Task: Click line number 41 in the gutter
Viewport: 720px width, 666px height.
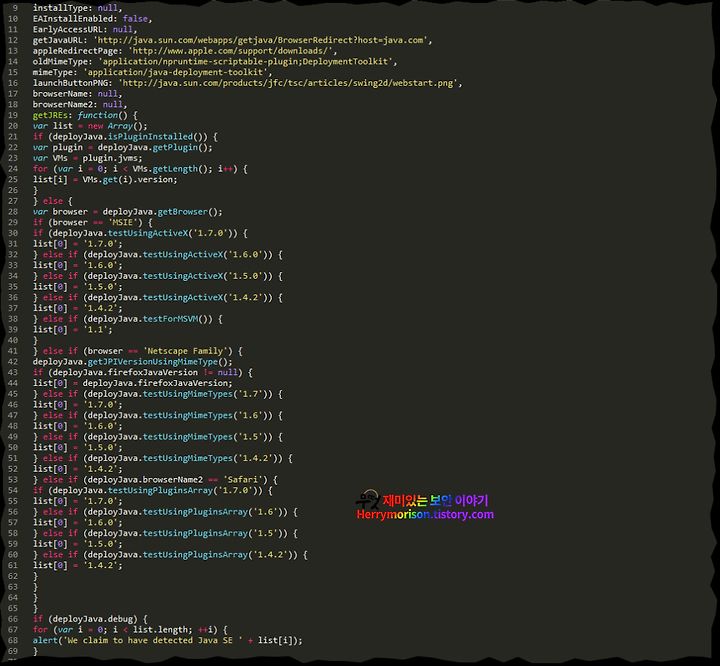Action: [x=13, y=351]
